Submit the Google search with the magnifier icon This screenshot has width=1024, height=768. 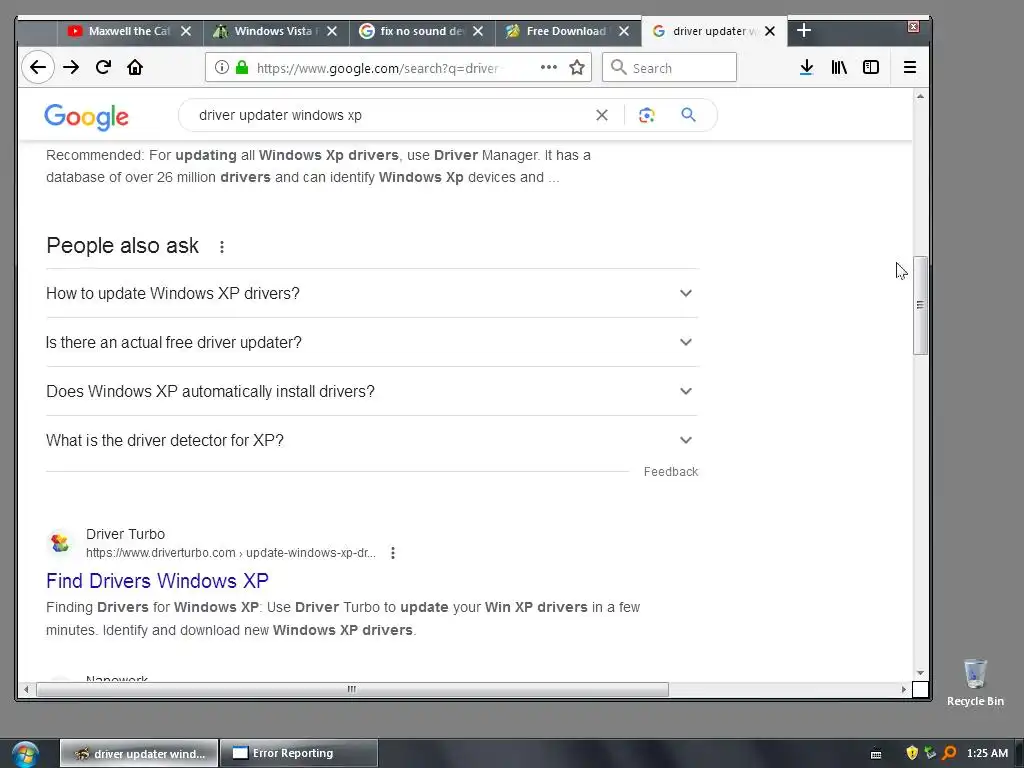(688, 115)
